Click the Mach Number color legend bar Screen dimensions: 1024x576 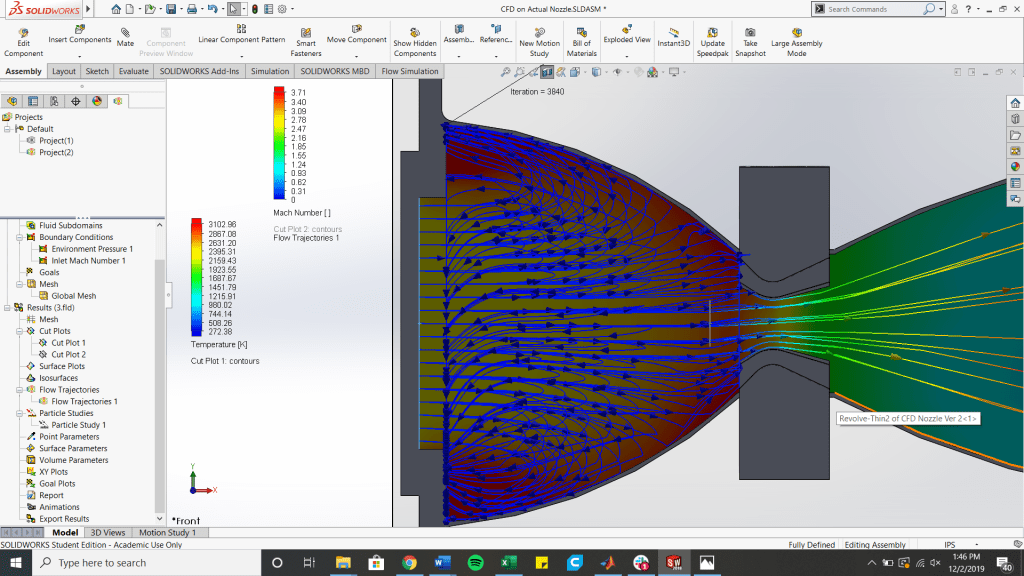click(279, 143)
